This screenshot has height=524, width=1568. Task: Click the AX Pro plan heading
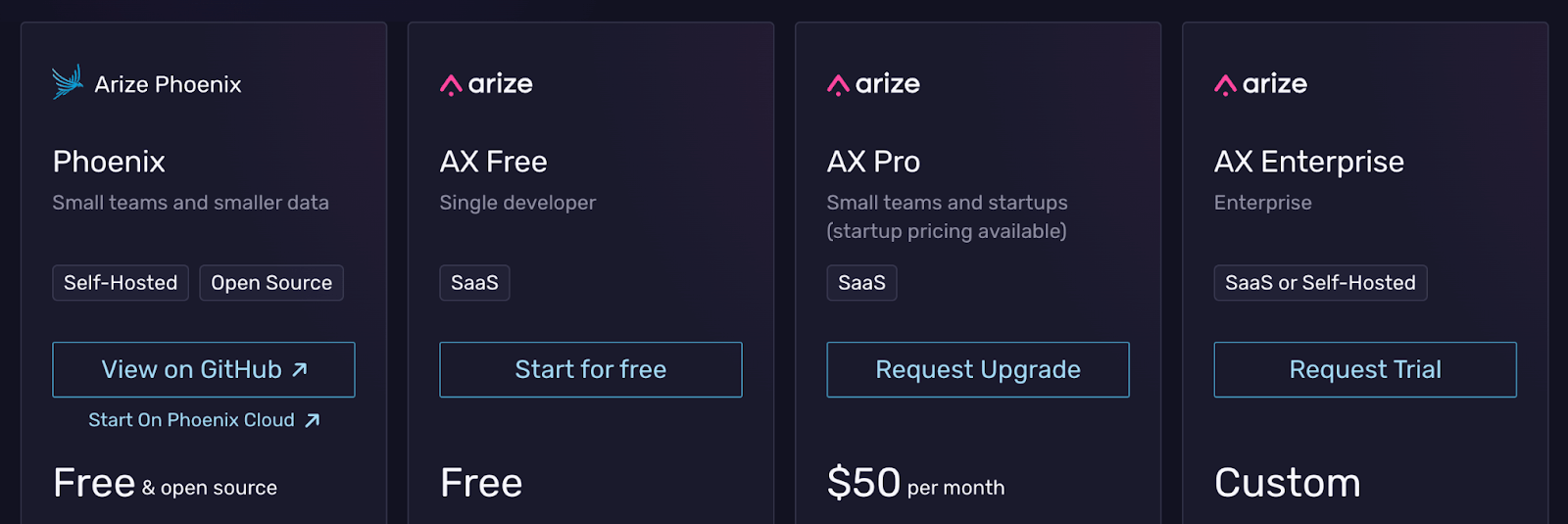(x=873, y=162)
